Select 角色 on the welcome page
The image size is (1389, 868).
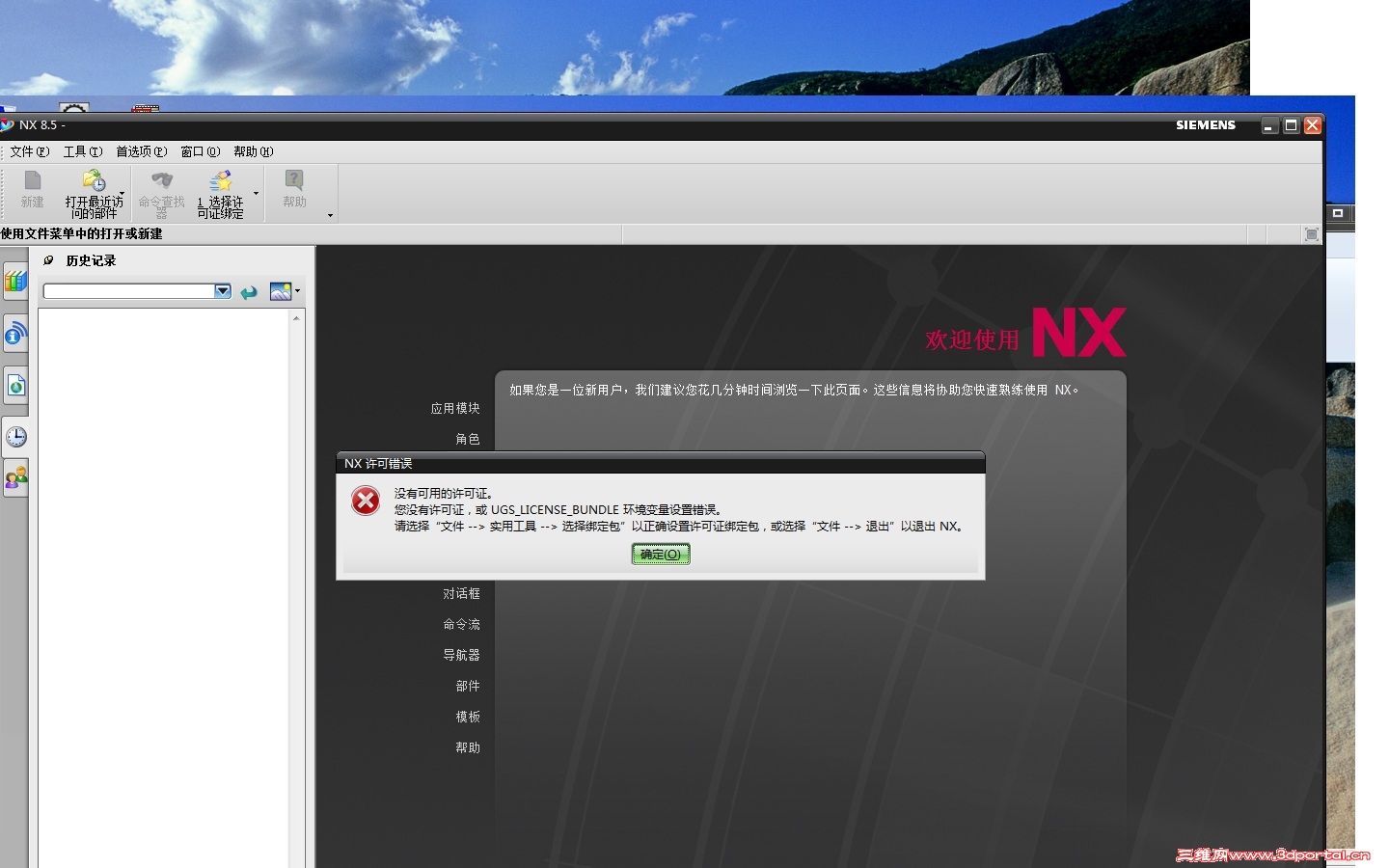(468, 440)
